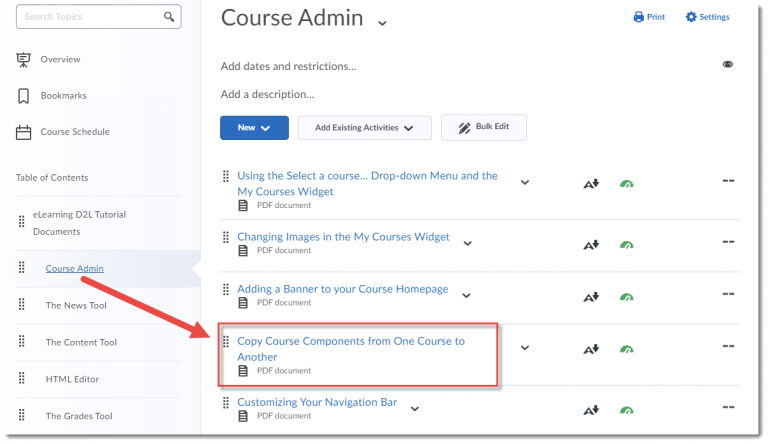Click Add dates and restrictions field

[x=288, y=67]
